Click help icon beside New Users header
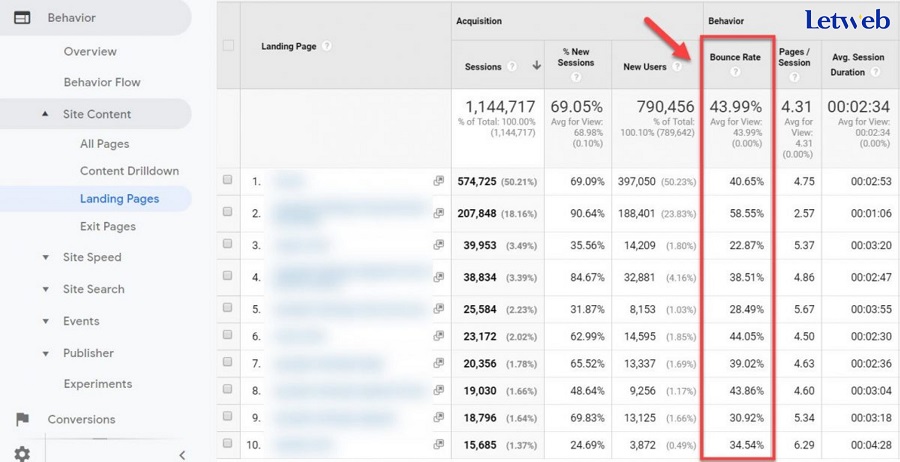900x462 pixels. point(677,67)
